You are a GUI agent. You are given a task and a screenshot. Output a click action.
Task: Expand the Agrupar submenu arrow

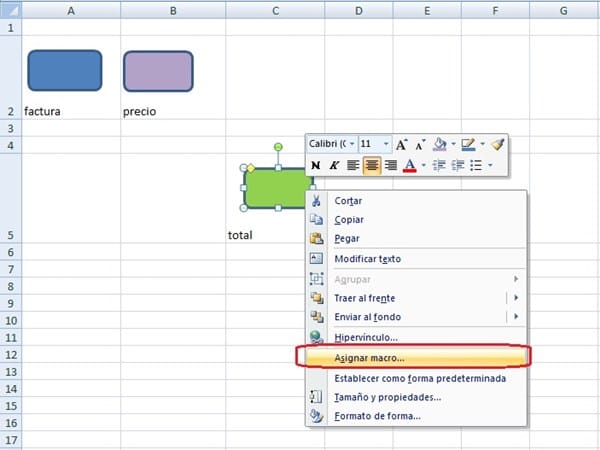pos(516,279)
